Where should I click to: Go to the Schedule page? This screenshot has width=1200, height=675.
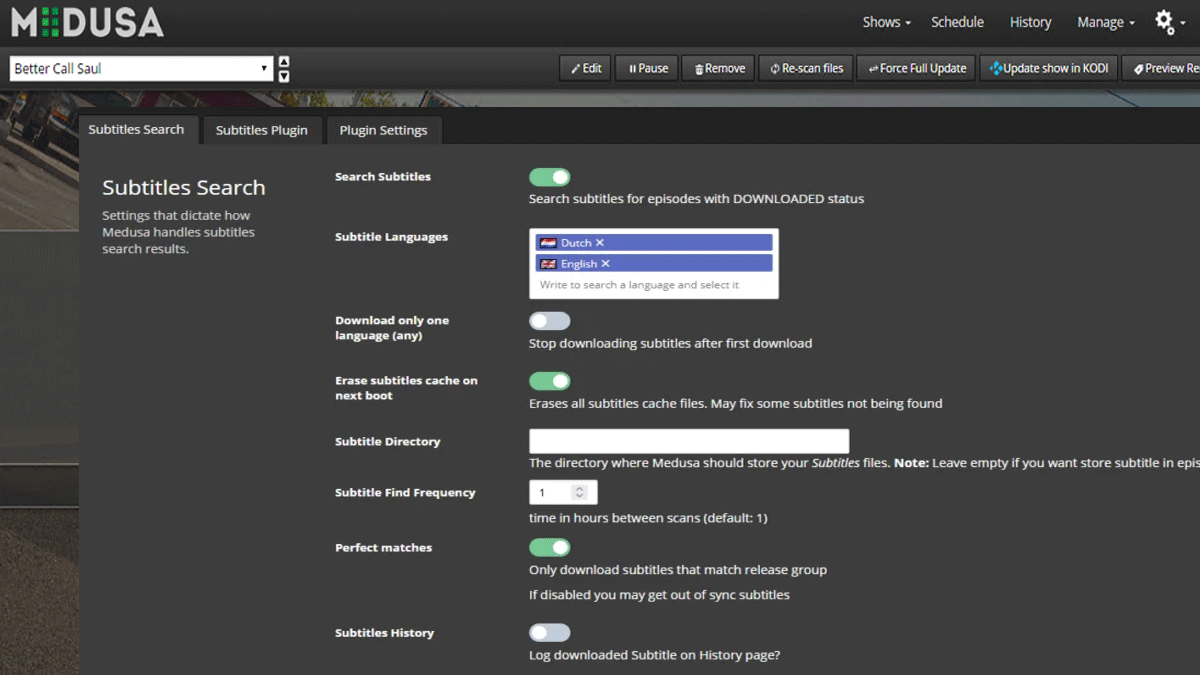[x=957, y=22]
